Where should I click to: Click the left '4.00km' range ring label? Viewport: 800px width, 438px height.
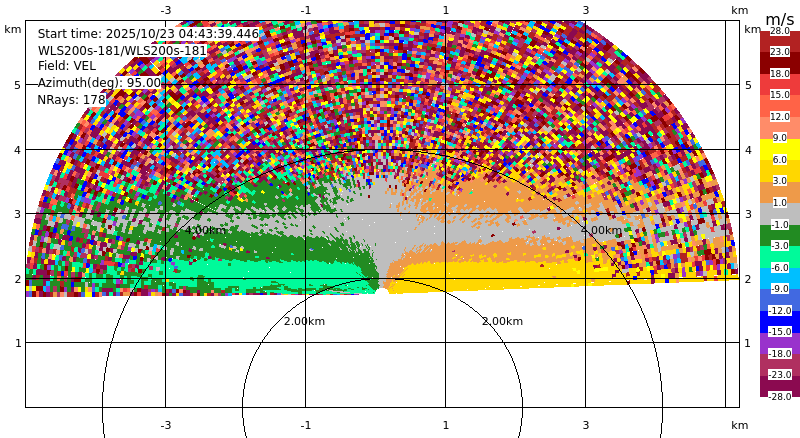pos(205,230)
